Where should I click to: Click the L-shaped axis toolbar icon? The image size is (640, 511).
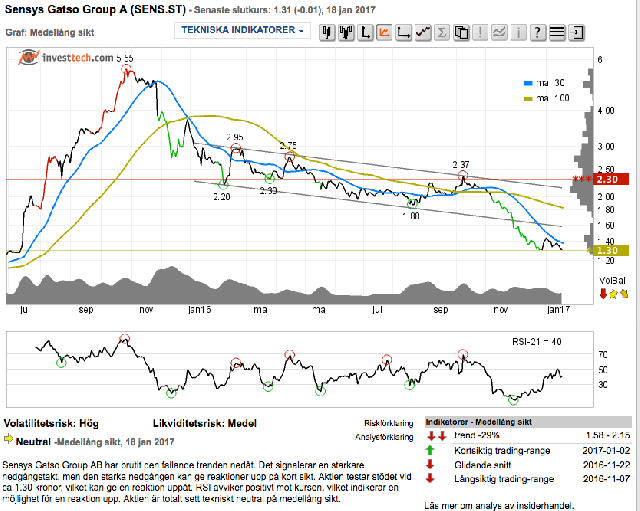pyautogui.click(x=365, y=32)
